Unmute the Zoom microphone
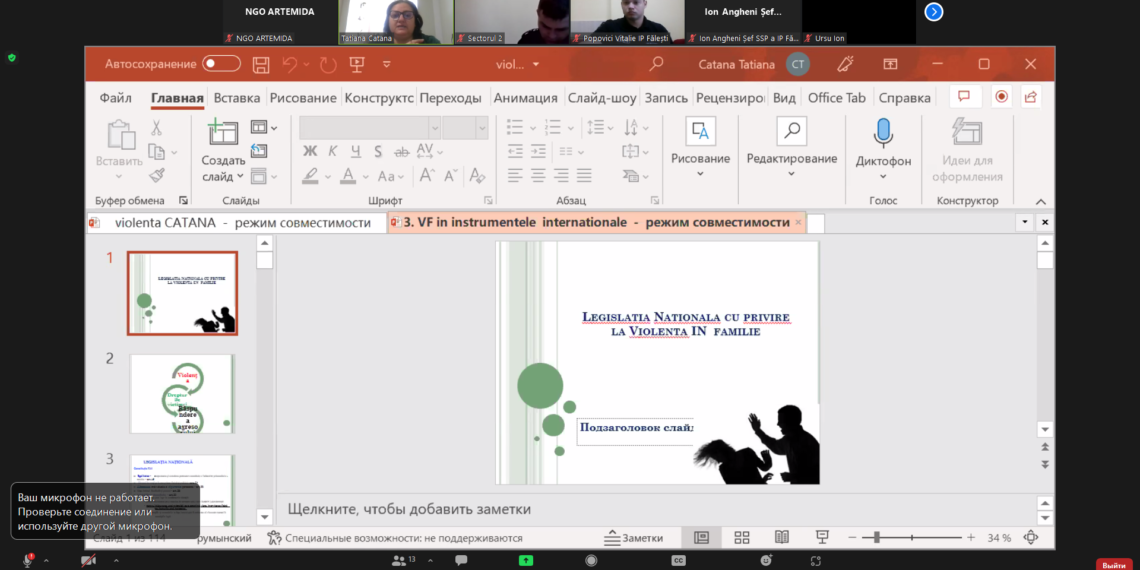 click(27, 561)
